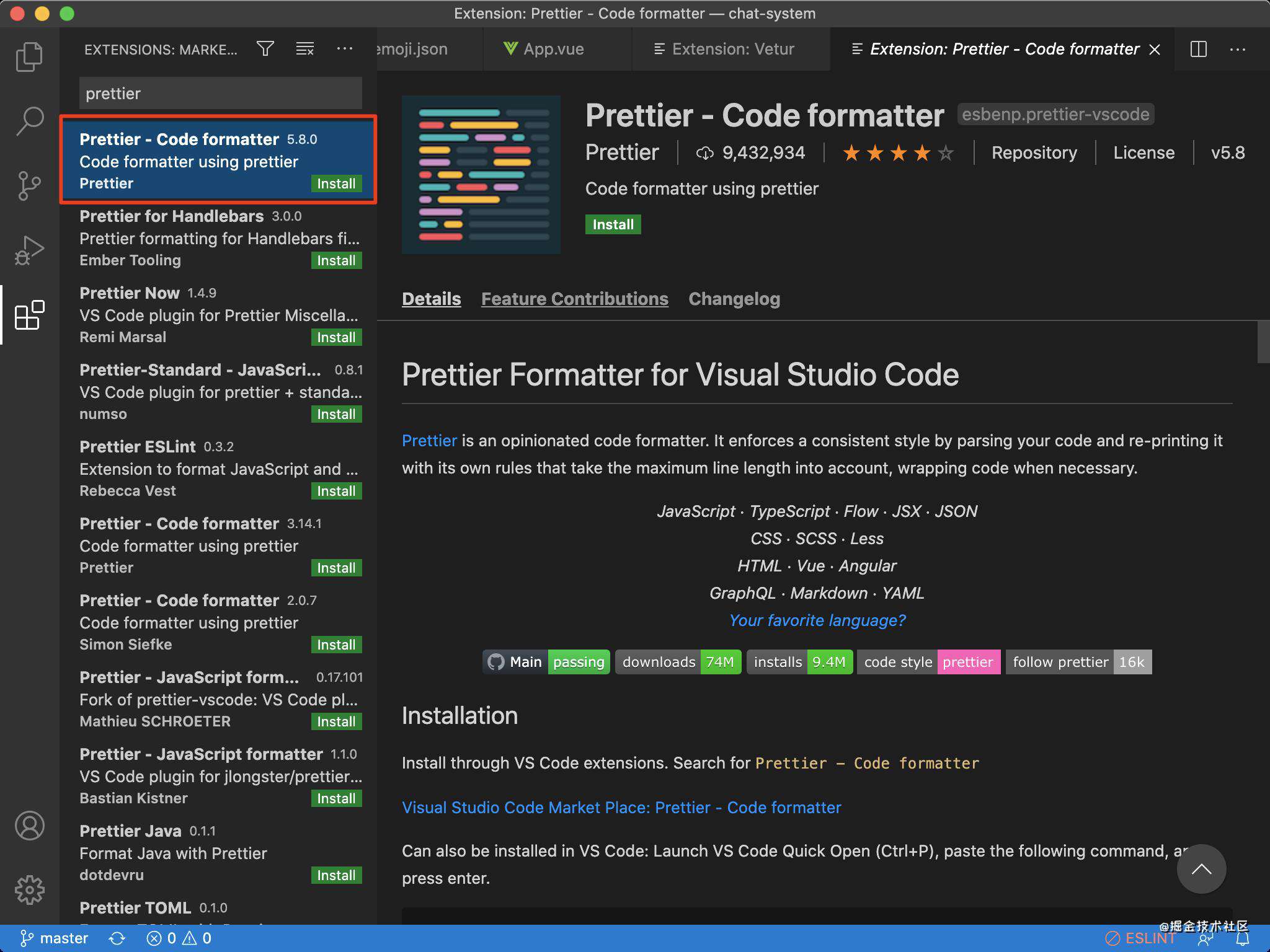This screenshot has width=1270, height=952.
Task: Open Your favorite language? link
Action: [817, 620]
